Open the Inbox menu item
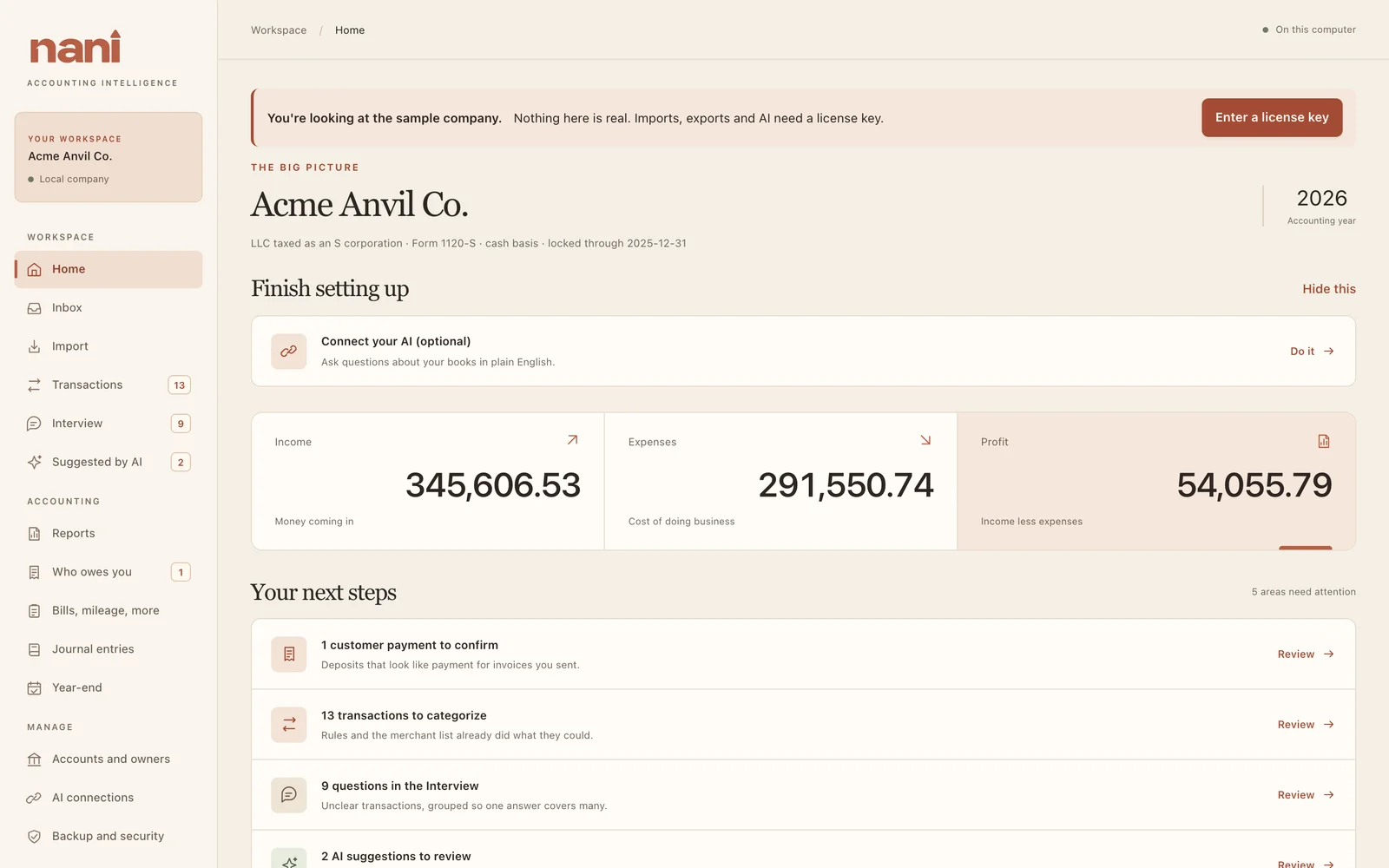The width and height of the screenshot is (1389, 868). [109, 308]
